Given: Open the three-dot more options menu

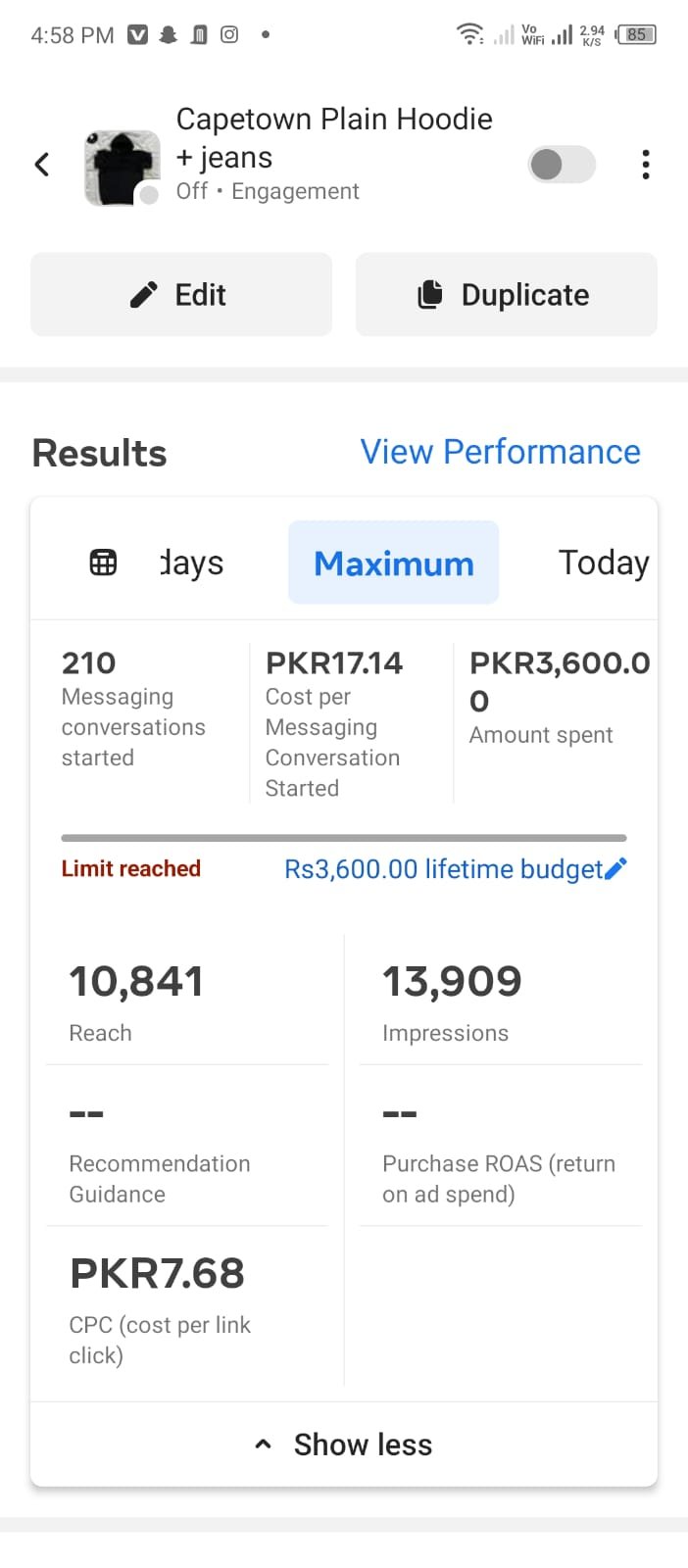Looking at the screenshot, I should 645,165.
